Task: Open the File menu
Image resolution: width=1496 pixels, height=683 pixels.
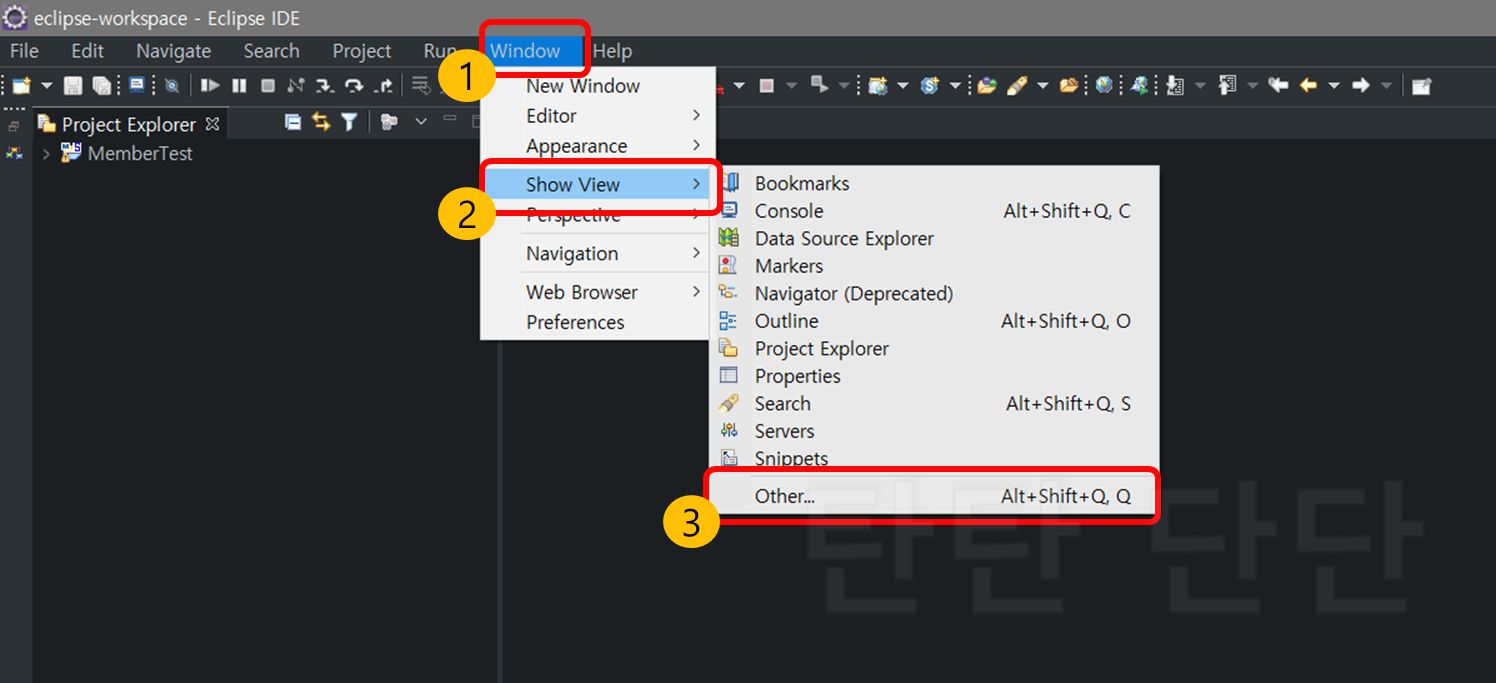Action: click(x=24, y=51)
